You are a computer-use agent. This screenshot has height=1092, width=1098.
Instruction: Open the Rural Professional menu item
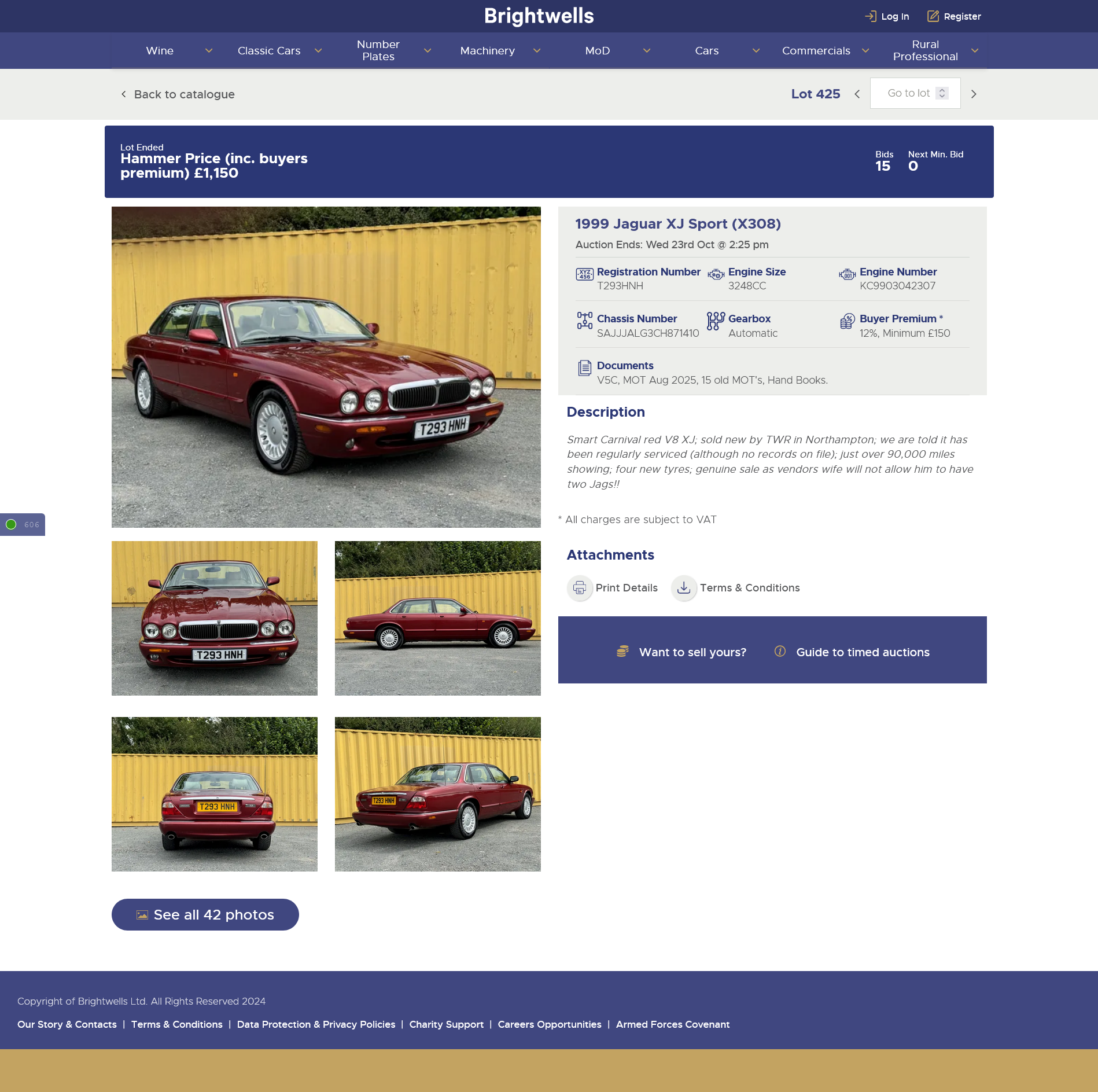pos(926,50)
